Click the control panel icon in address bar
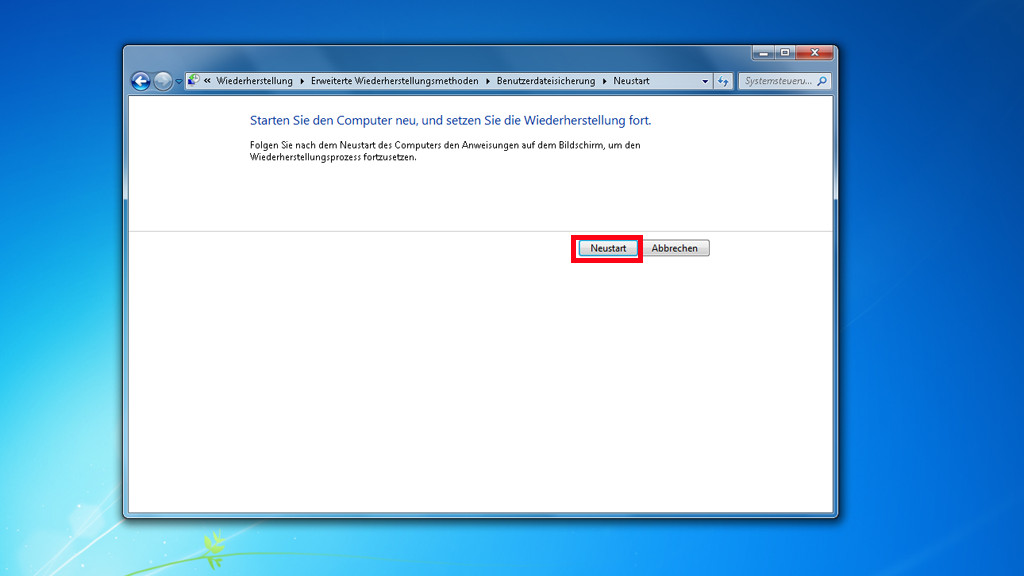 point(194,81)
